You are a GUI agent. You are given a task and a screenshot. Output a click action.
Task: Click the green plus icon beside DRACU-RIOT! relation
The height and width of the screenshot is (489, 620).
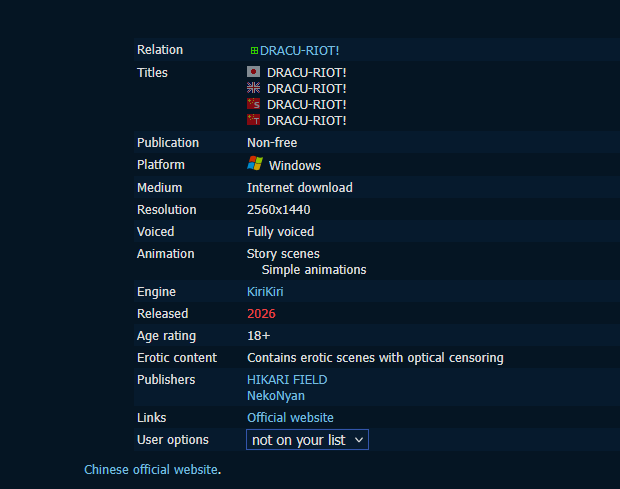click(x=254, y=51)
